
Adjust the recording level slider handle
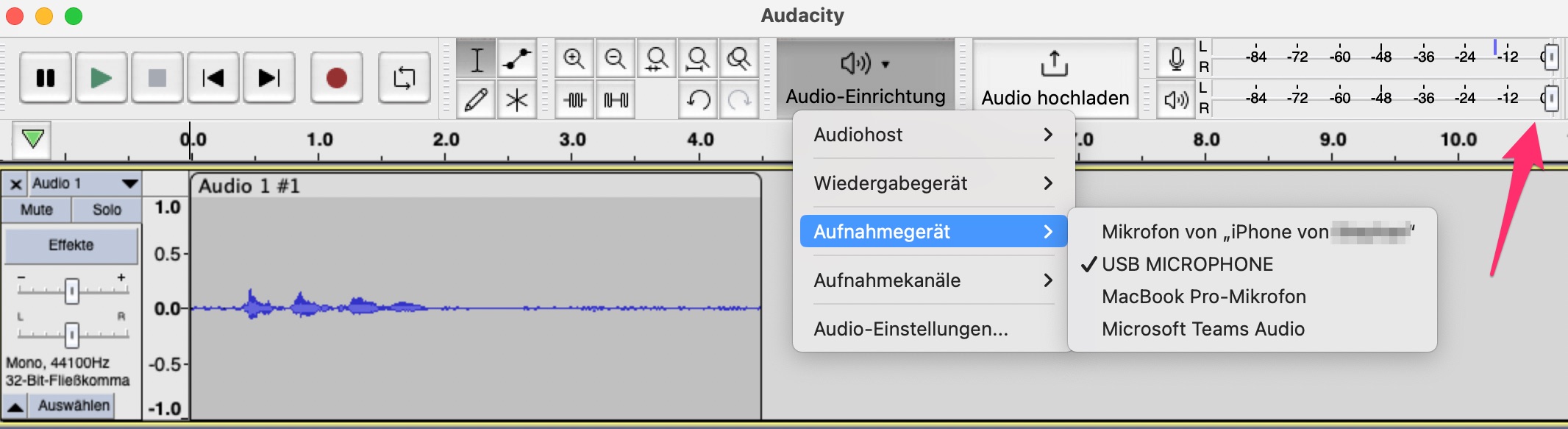click(1551, 57)
